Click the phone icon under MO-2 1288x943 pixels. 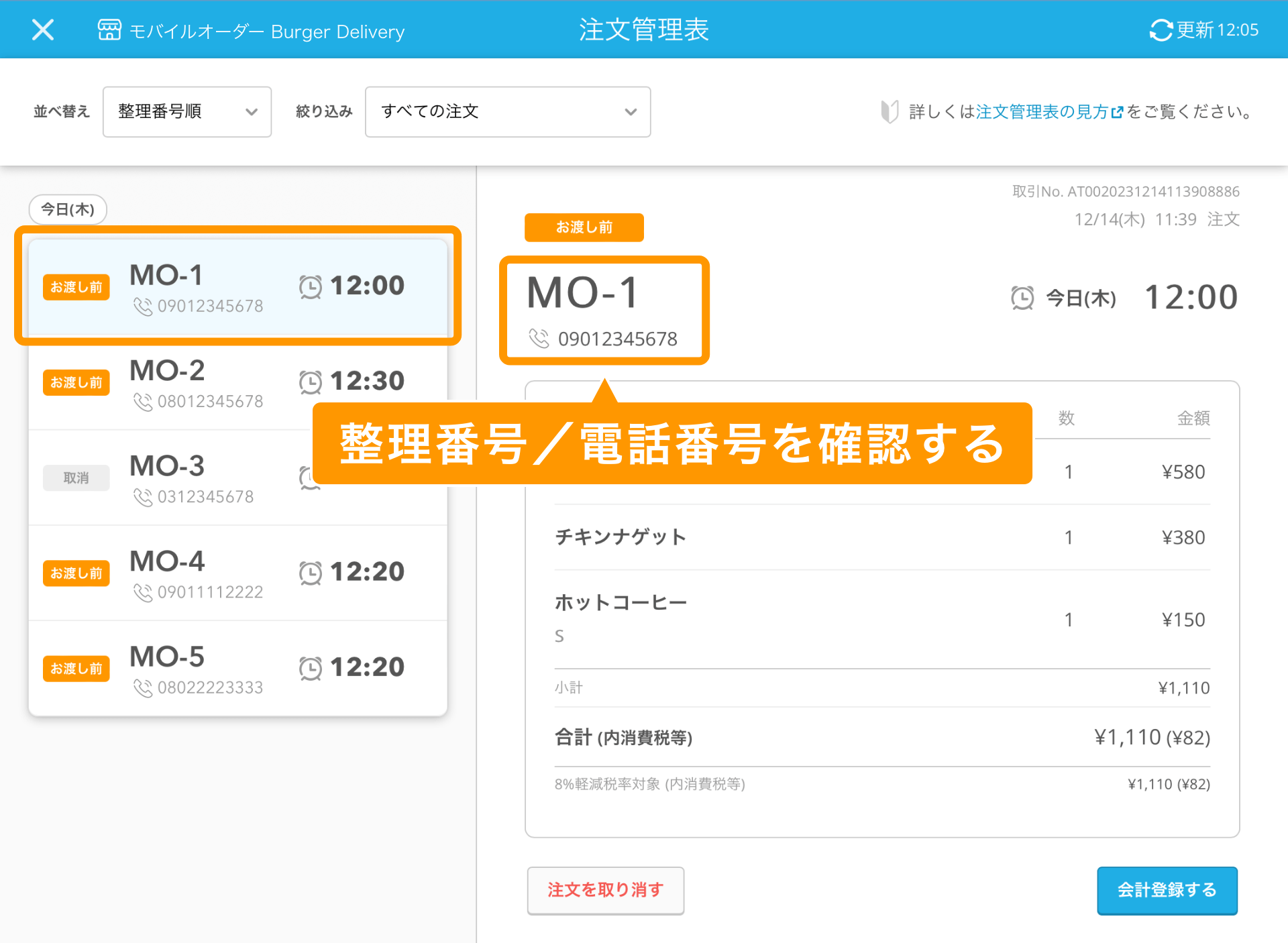pyautogui.click(x=143, y=402)
